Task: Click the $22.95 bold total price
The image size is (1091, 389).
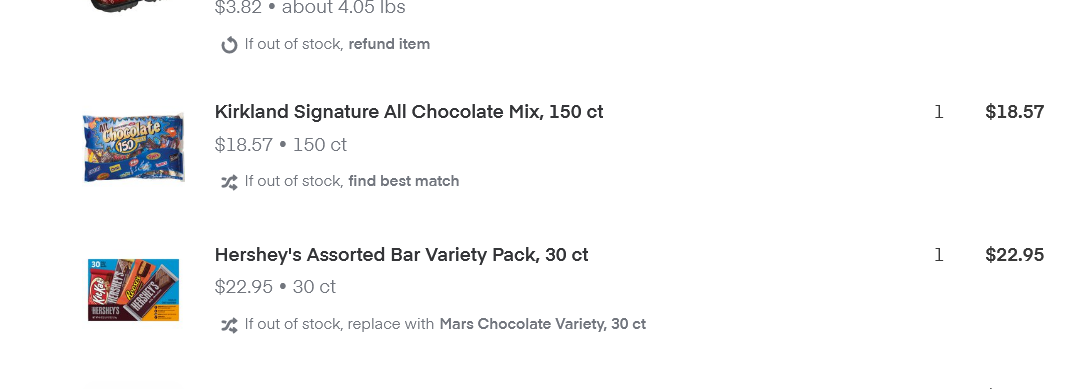Action: 1014,255
